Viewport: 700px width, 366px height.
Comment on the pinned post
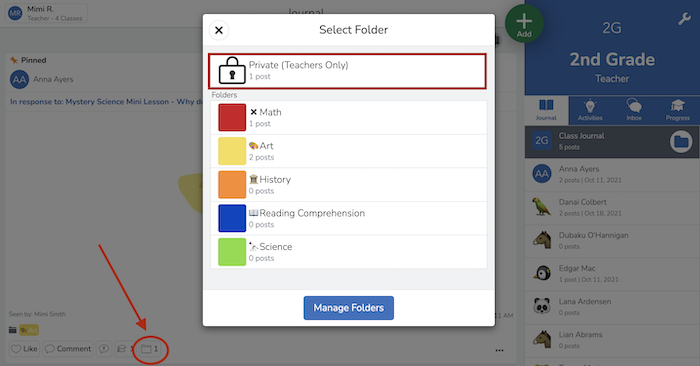click(67, 349)
